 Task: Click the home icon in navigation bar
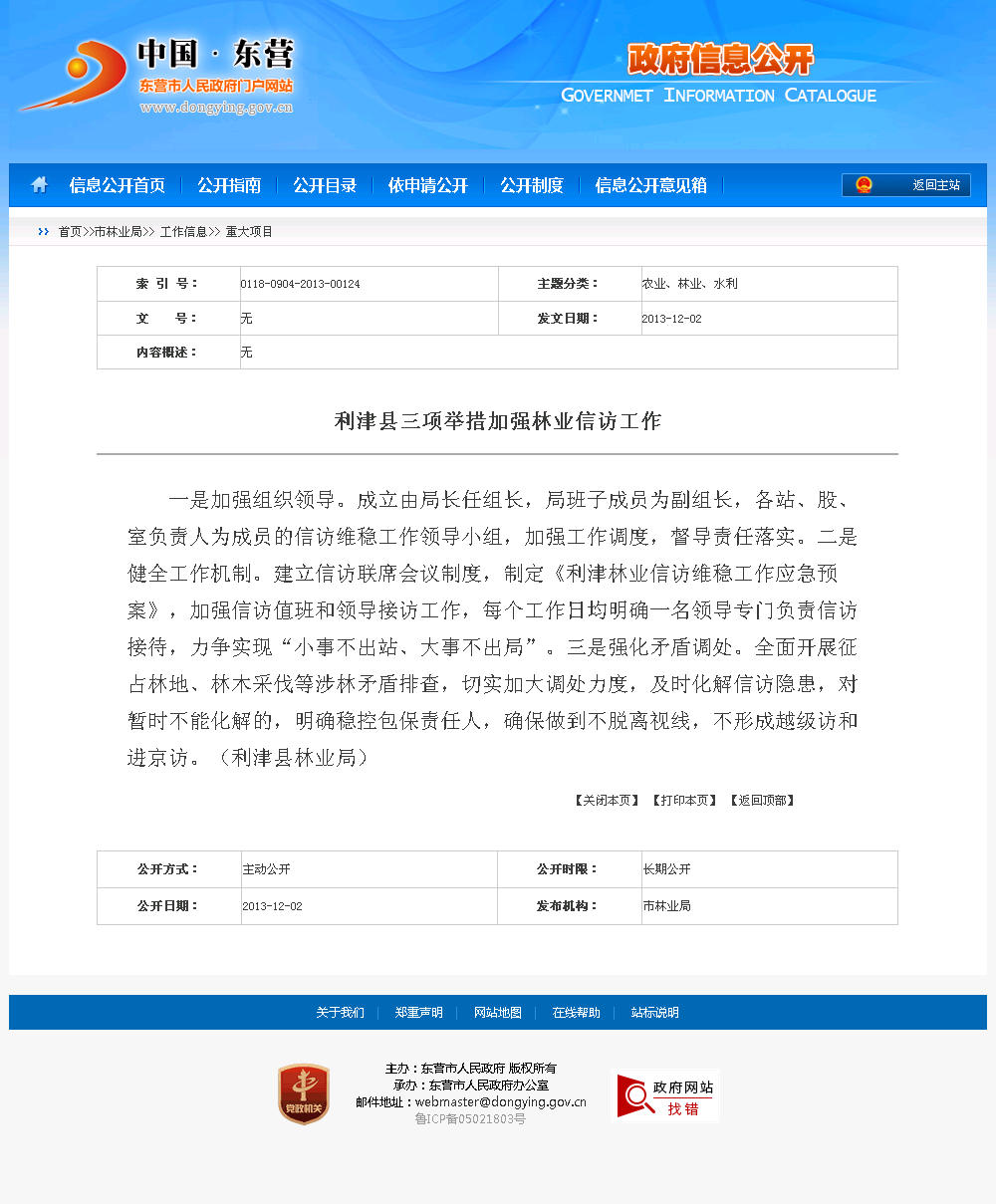tap(39, 184)
